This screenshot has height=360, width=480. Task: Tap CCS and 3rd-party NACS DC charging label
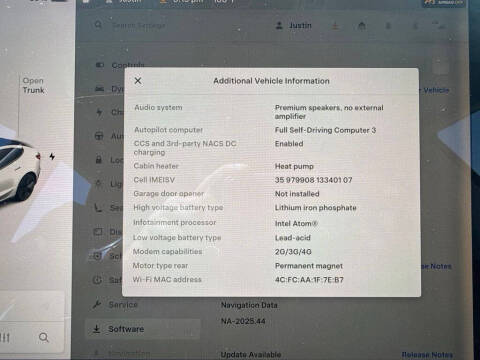coord(185,148)
